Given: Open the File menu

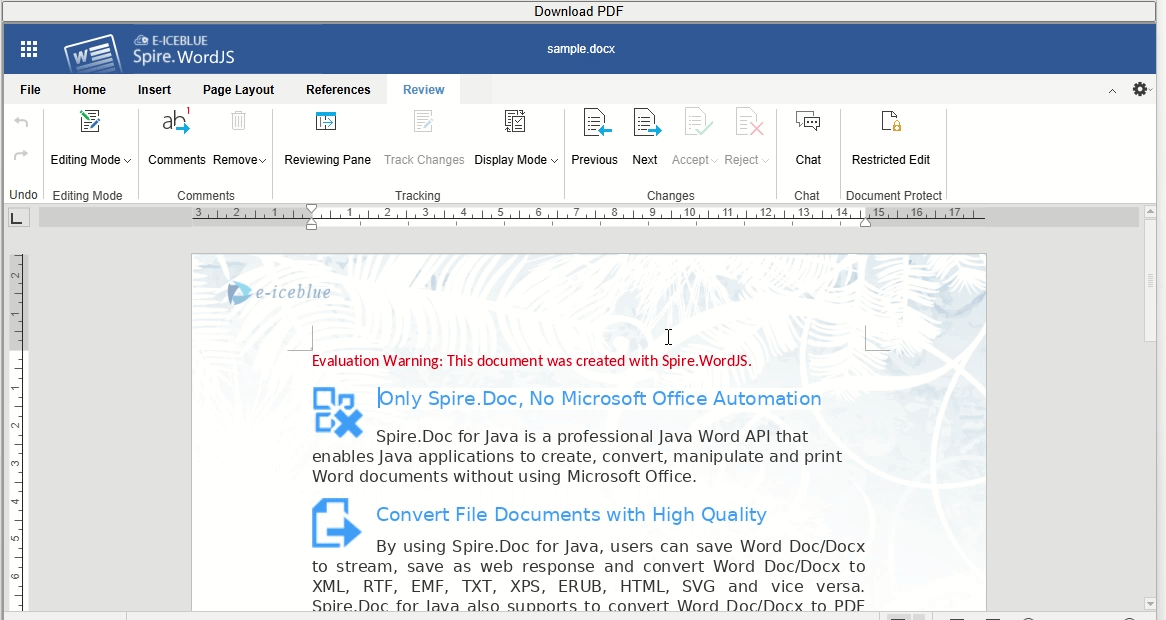Looking at the screenshot, I should click(x=30, y=89).
